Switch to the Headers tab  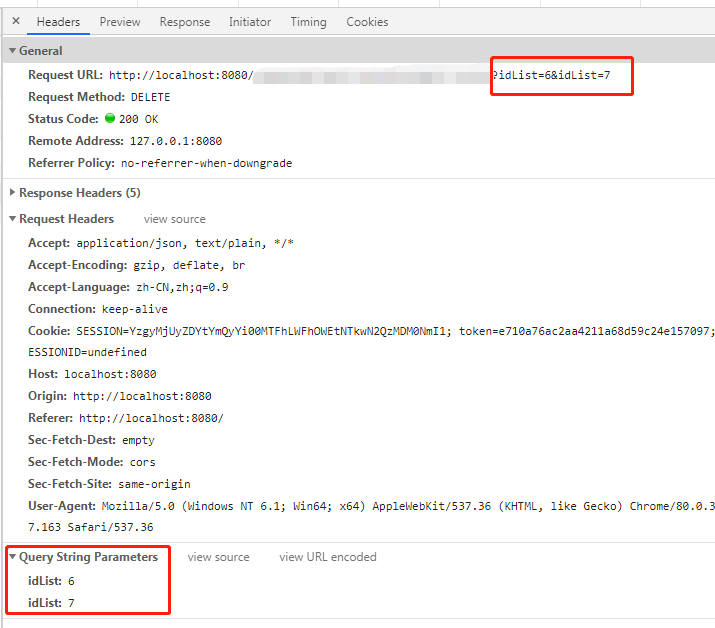[58, 22]
